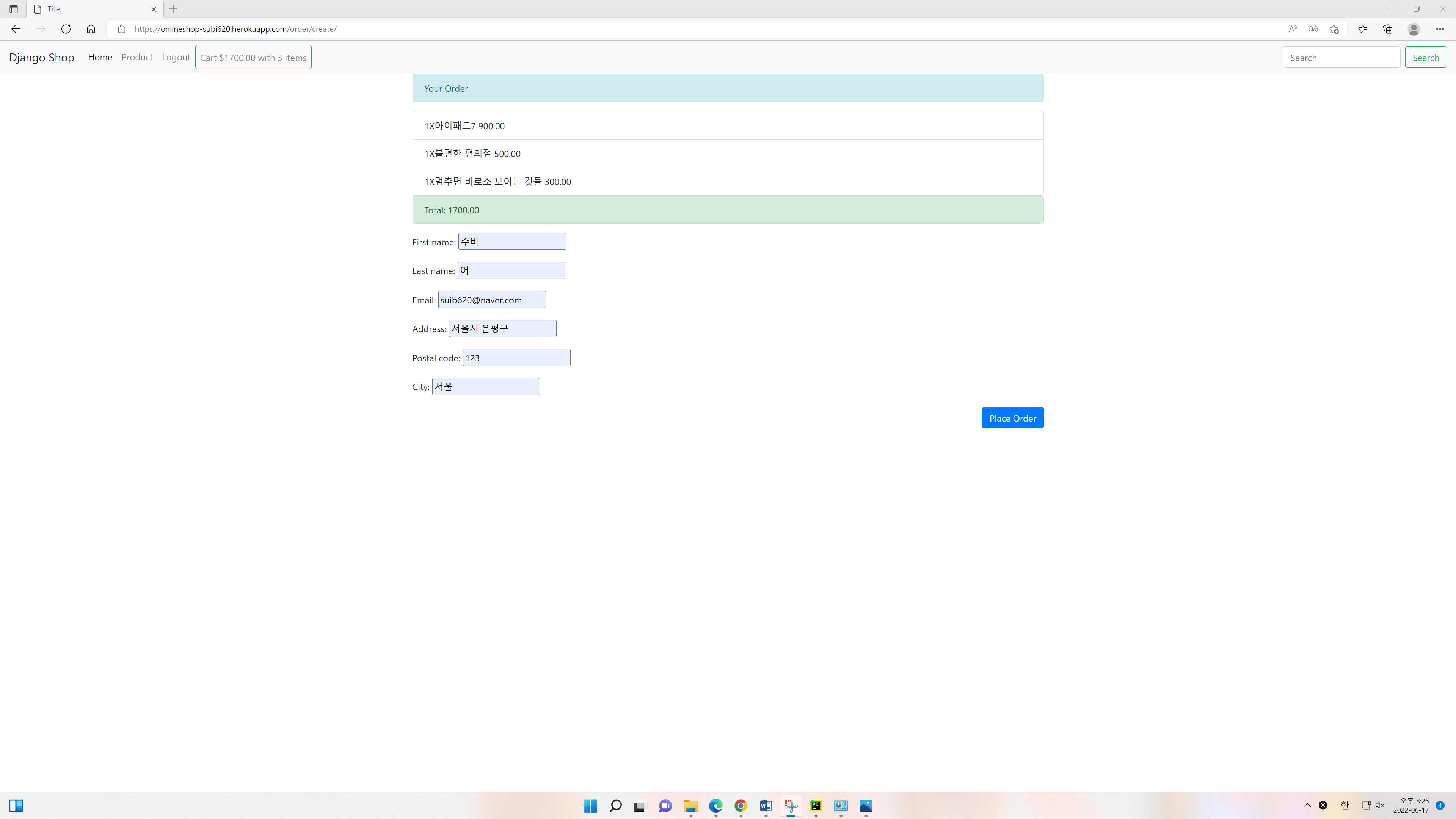Click the First name input field

point(511,242)
